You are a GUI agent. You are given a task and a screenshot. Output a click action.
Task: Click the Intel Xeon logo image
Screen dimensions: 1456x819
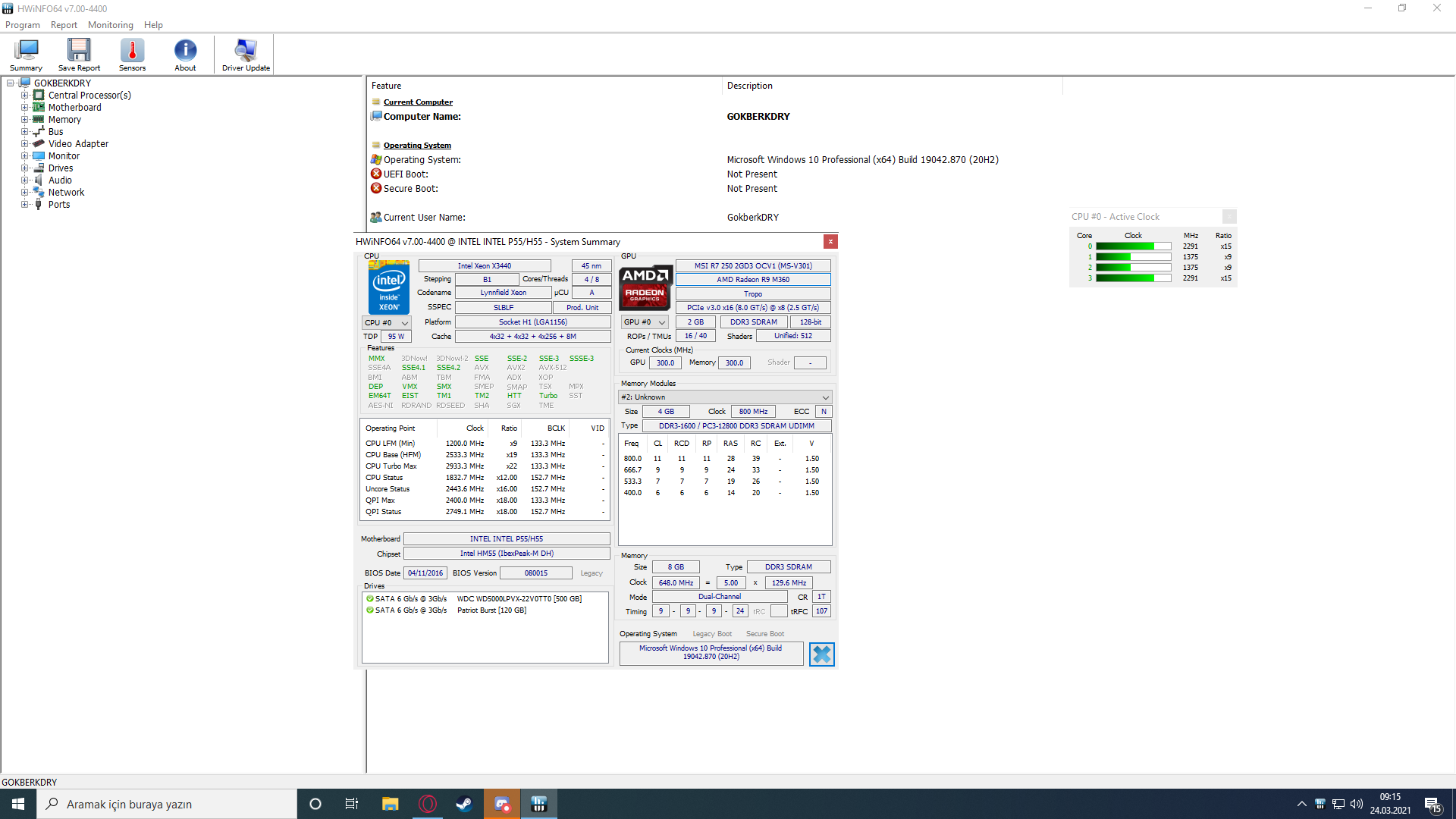(389, 287)
